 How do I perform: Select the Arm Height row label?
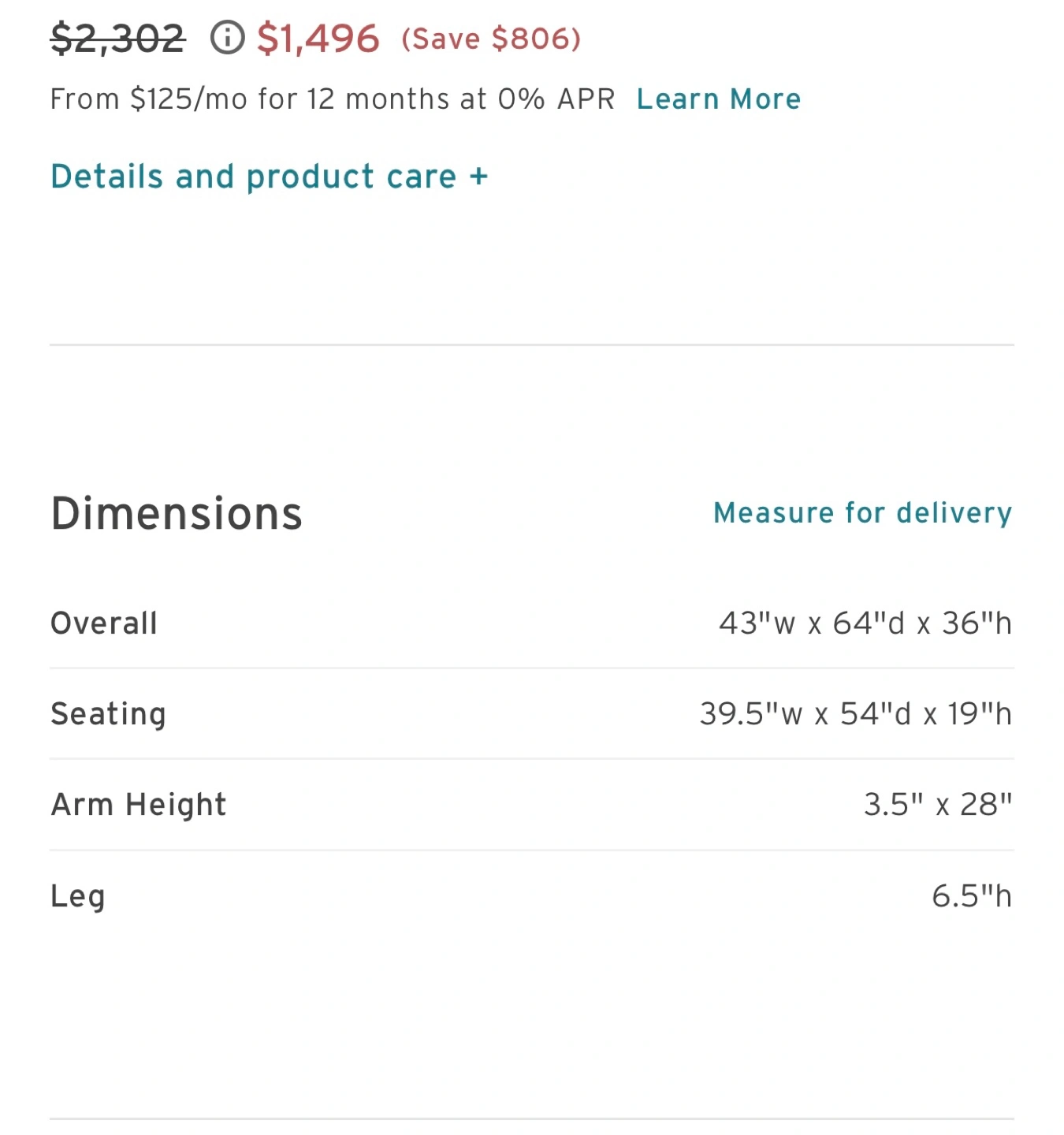(139, 805)
